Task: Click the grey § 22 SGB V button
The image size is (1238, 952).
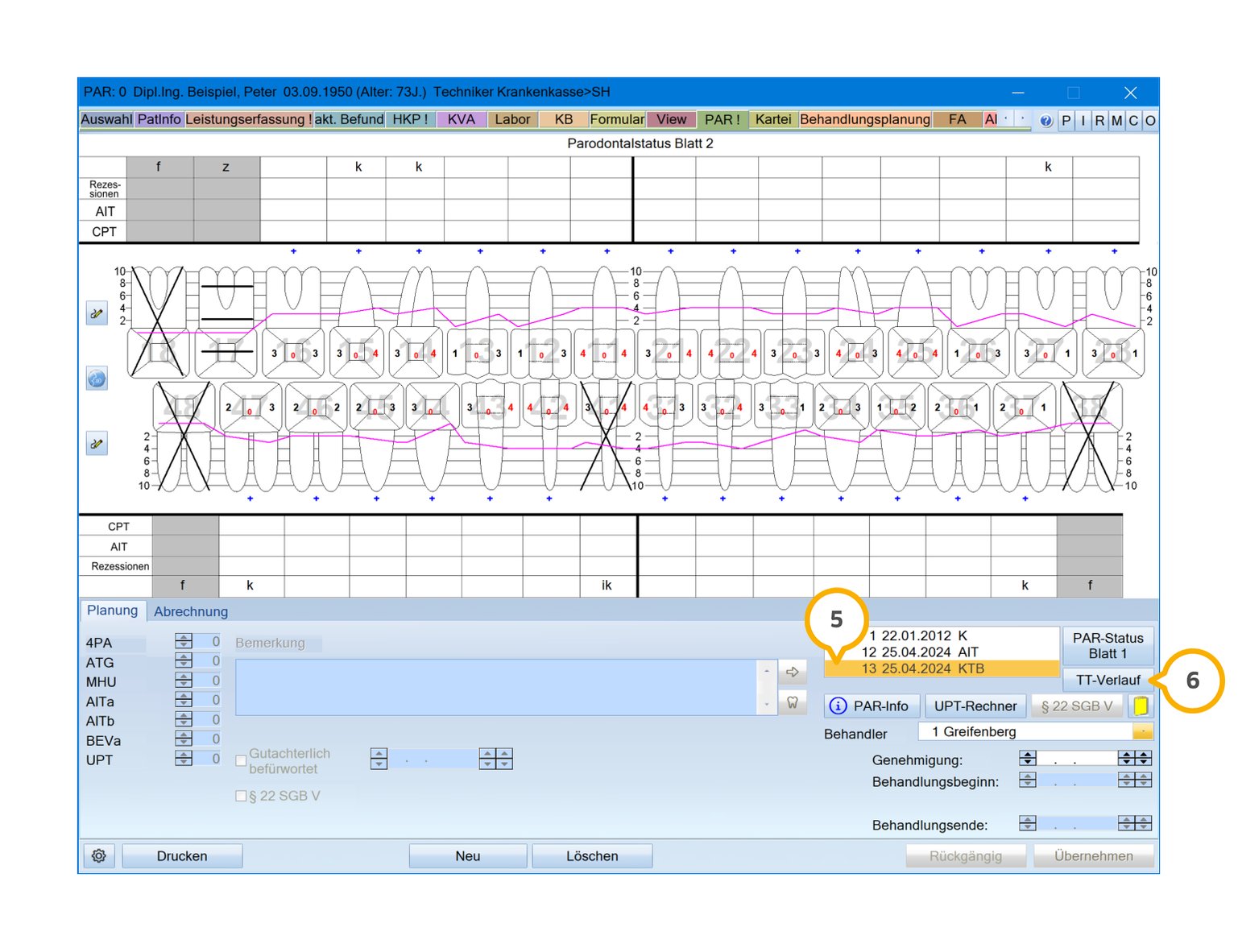Action: [x=1077, y=706]
